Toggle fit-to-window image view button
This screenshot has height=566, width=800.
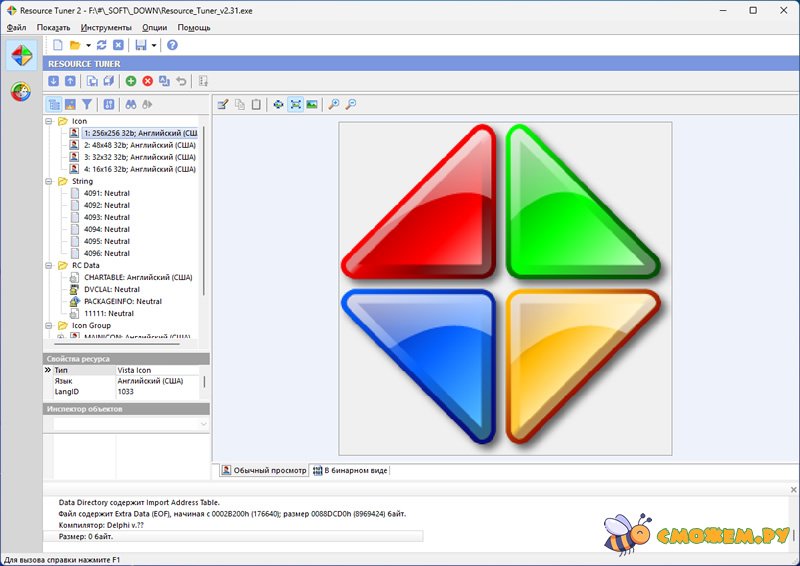295,104
